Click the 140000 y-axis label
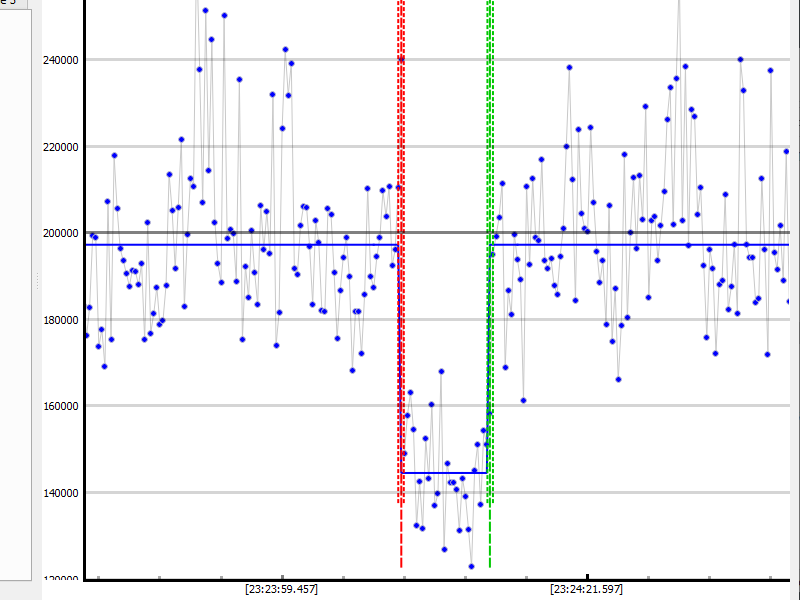The height and width of the screenshot is (600, 800). click(x=60, y=493)
